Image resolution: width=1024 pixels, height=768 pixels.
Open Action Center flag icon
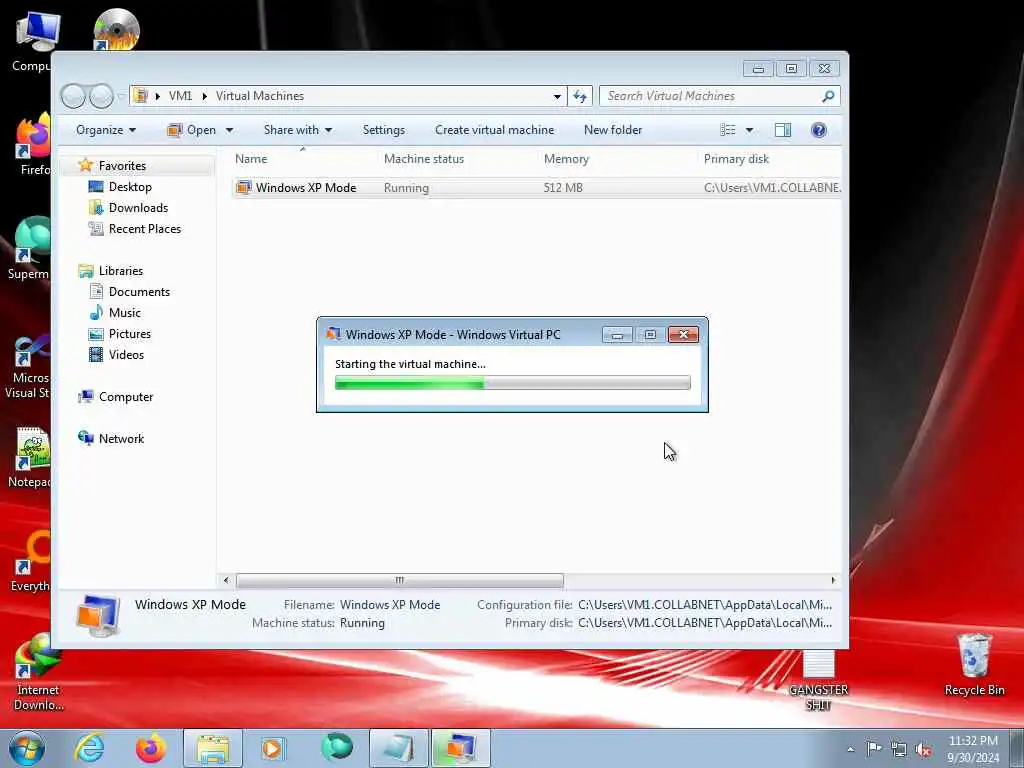(874, 748)
